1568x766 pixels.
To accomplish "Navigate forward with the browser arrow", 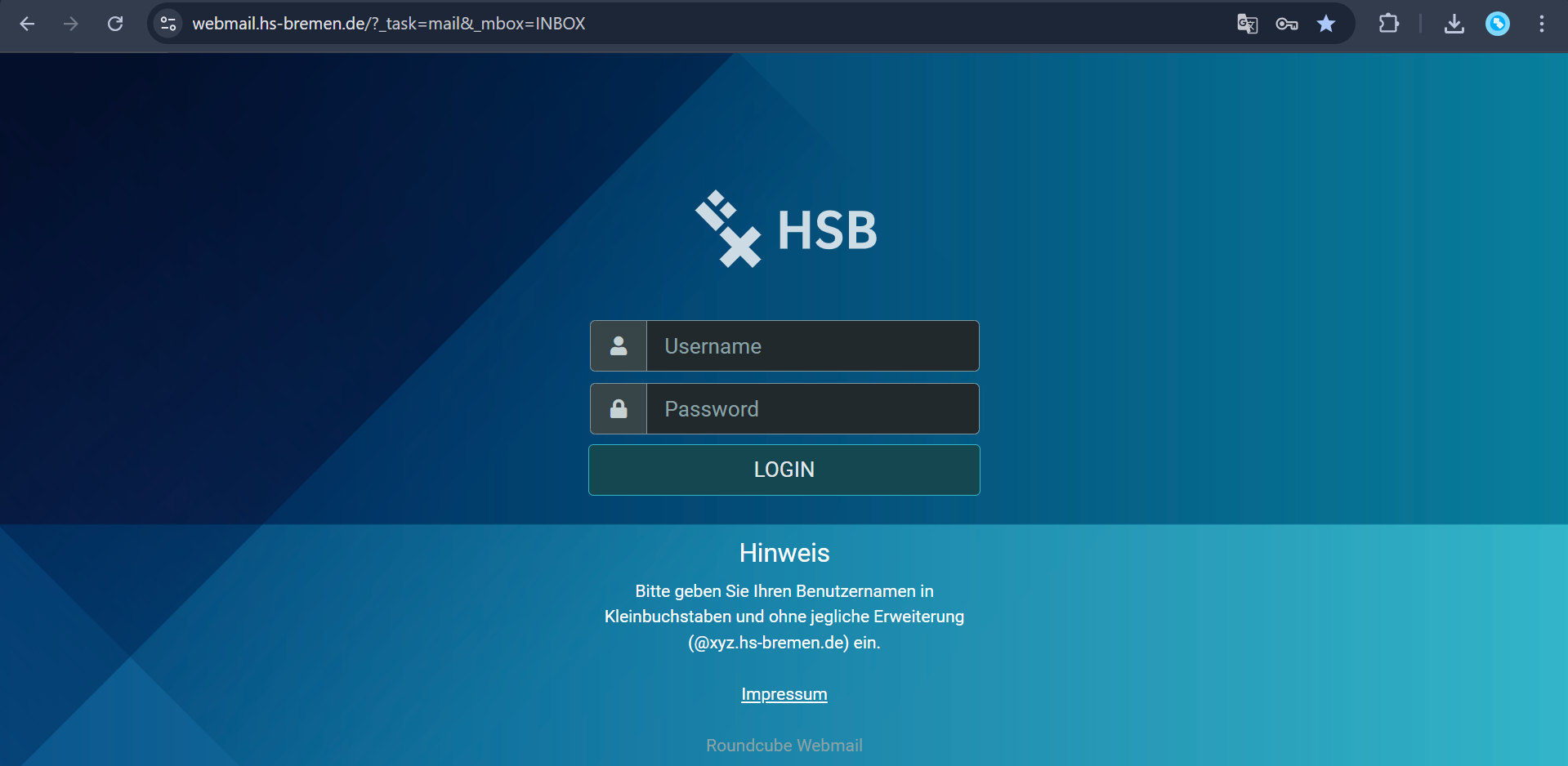I will click(x=71, y=24).
